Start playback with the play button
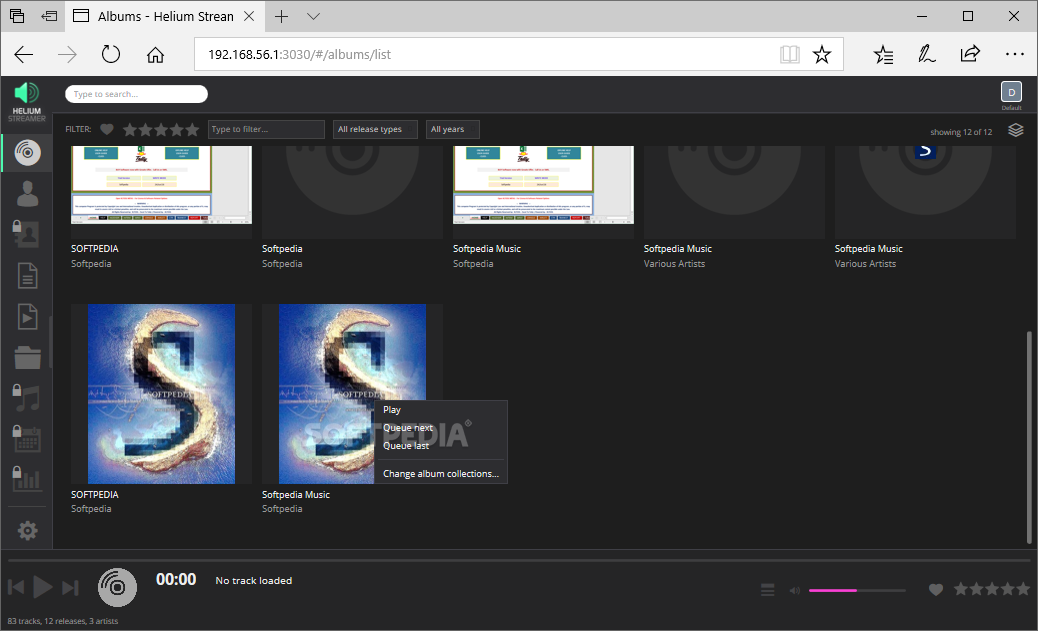The width and height of the screenshot is (1038, 631). click(43, 587)
